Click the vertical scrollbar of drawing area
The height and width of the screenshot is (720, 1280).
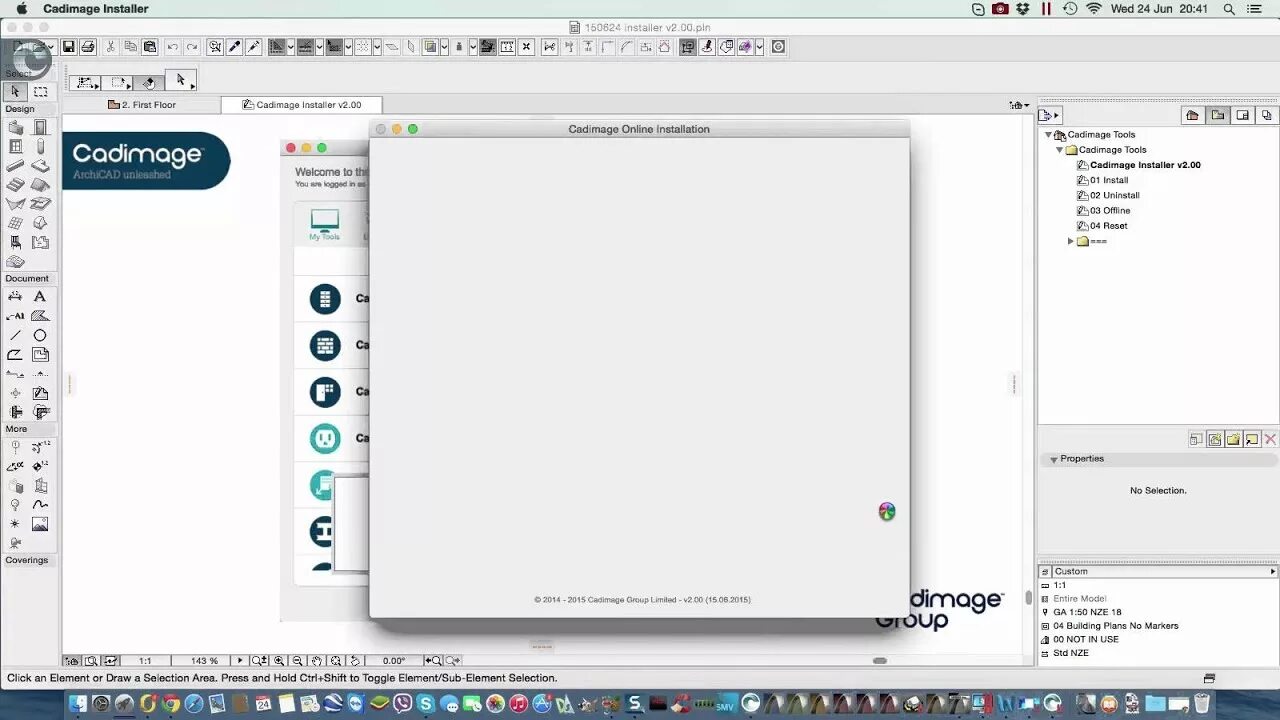click(x=1029, y=598)
